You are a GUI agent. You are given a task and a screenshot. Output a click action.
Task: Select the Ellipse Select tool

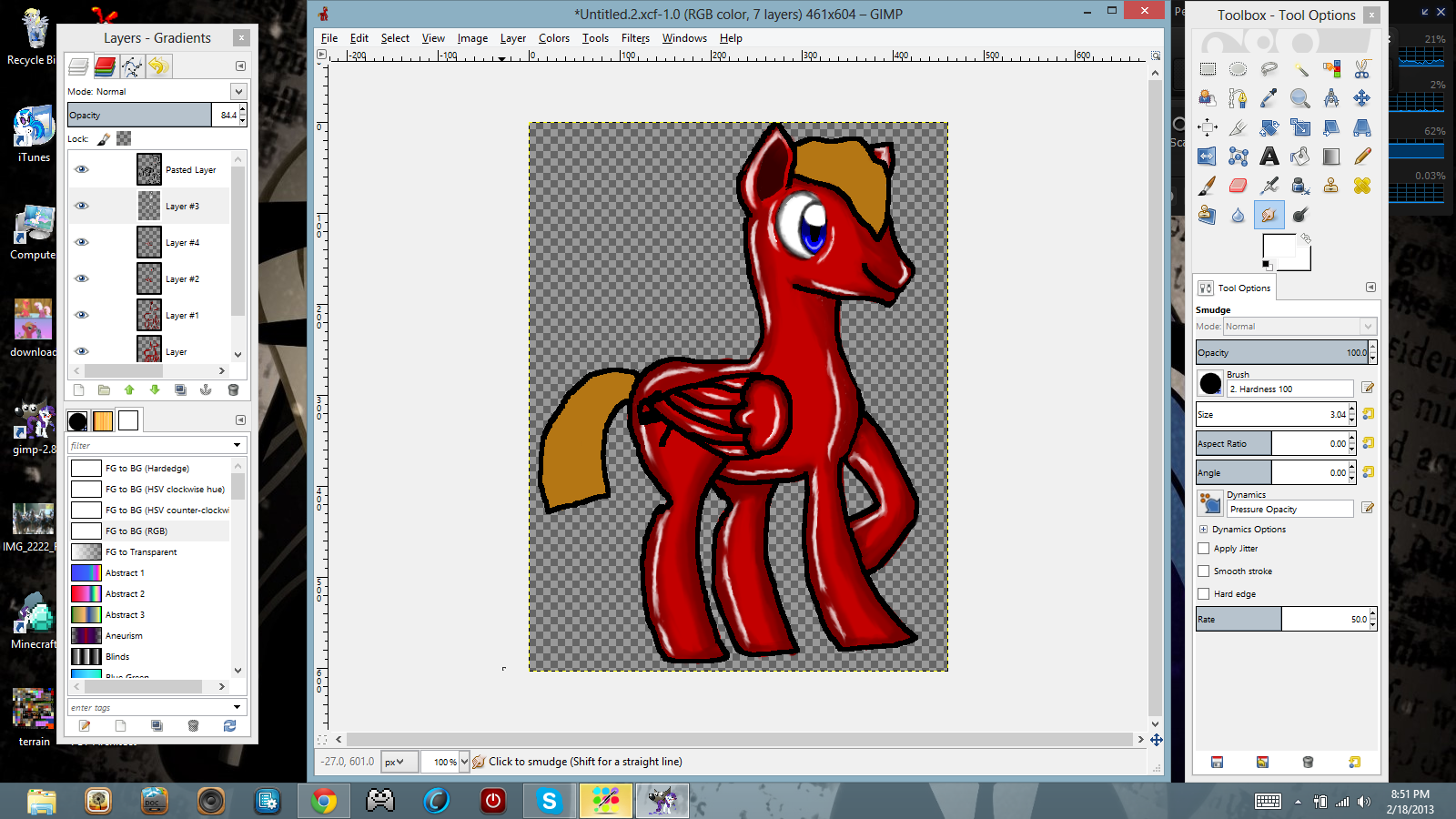pos(1239,69)
